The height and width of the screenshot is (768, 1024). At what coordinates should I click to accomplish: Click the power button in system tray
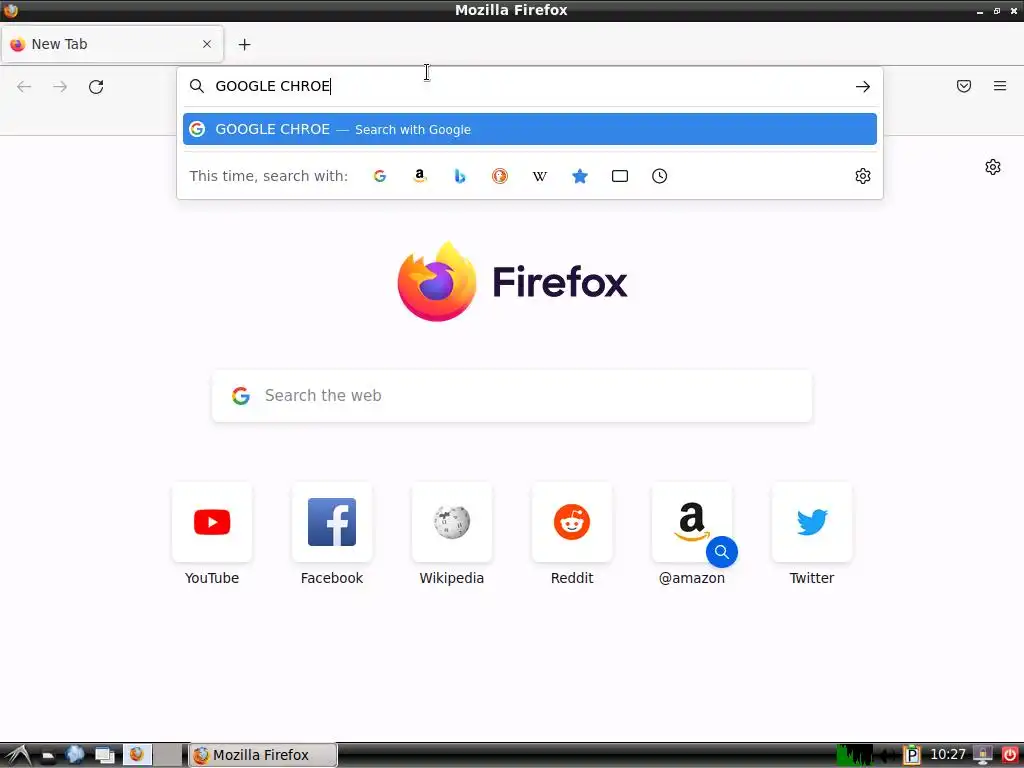tap(1009, 755)
